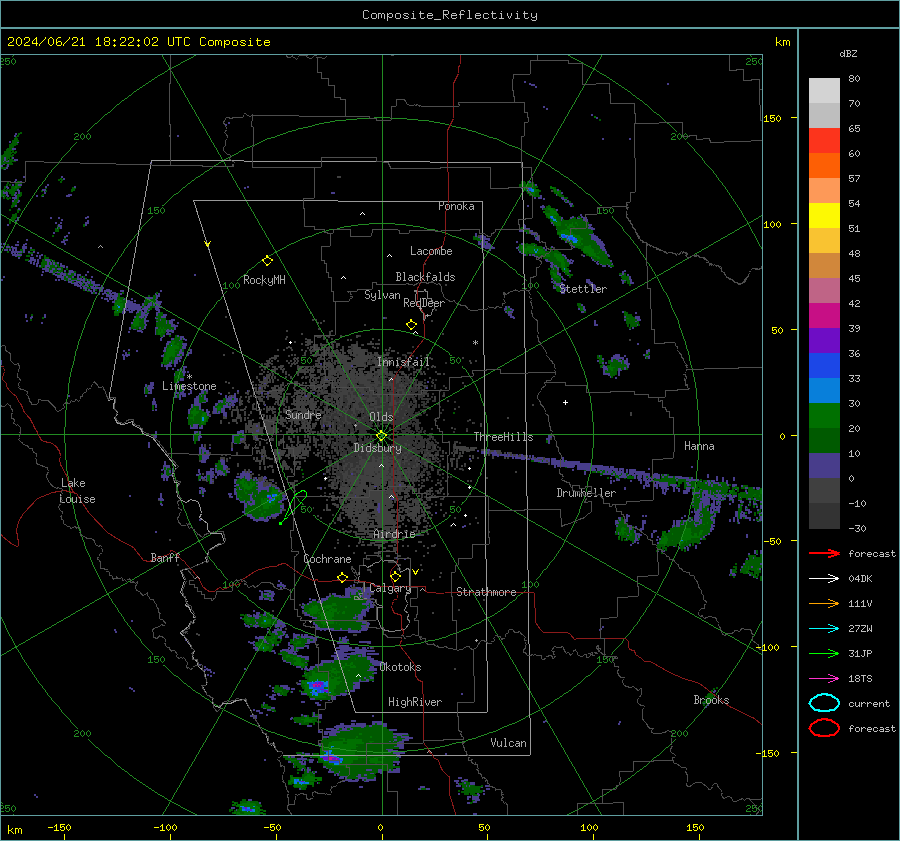Image resolution: width=900 pixels, height=841 pixels.
Task: Click the yellow diamond marker below Cochrane
Action: coord(342,577)
